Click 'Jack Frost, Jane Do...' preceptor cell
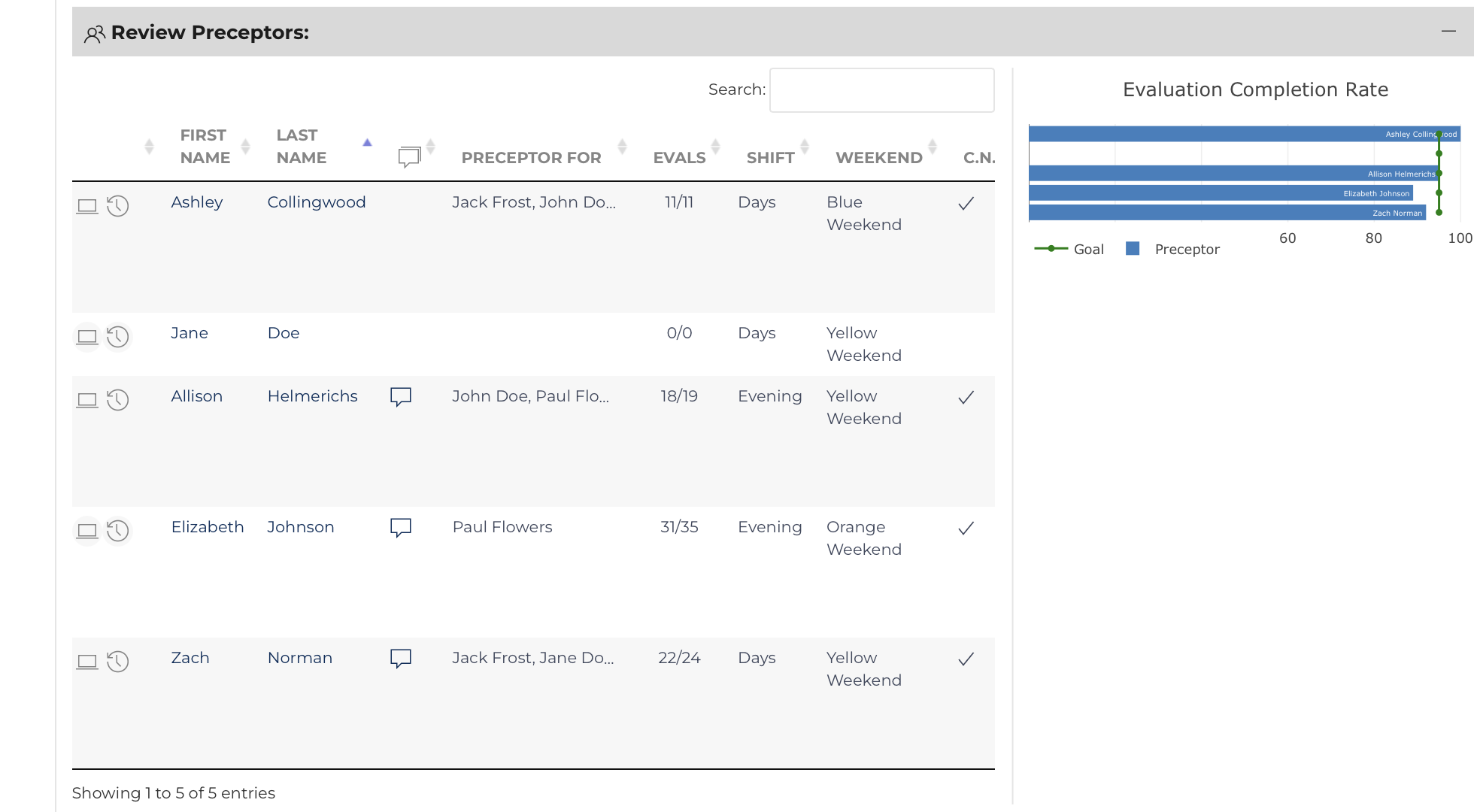The image size is (1480, 812). point(533,658)
